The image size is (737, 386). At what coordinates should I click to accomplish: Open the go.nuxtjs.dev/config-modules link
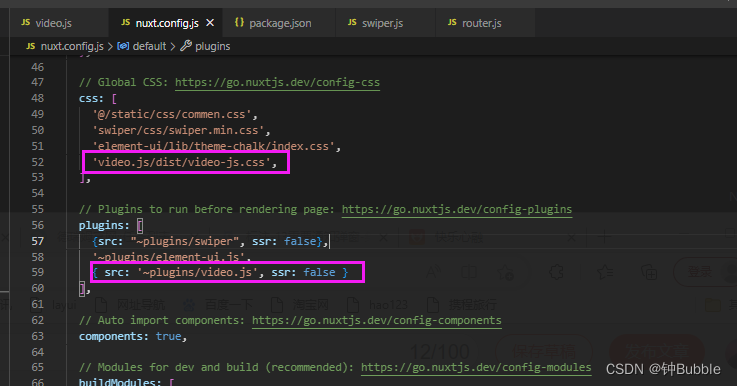476,367
